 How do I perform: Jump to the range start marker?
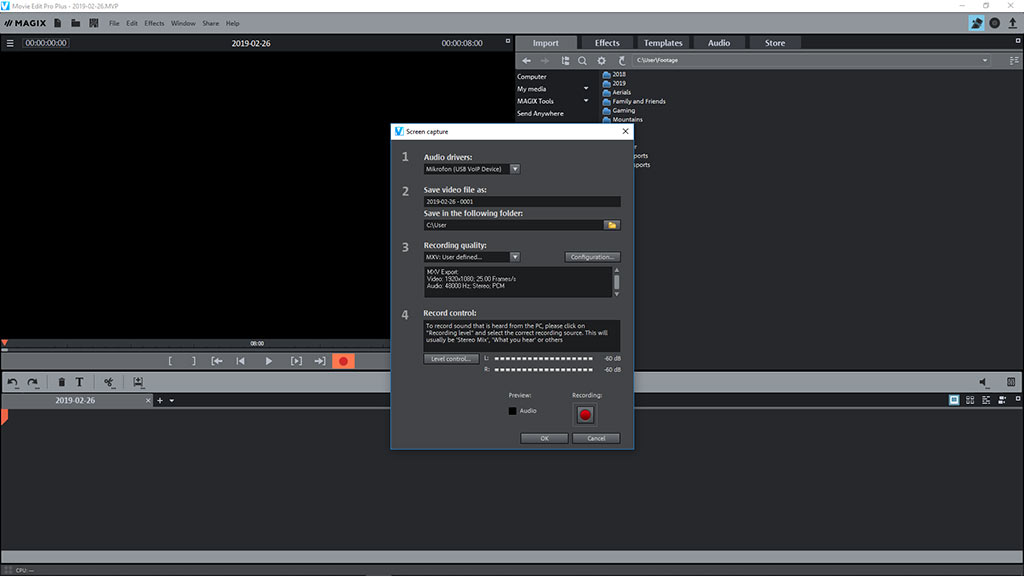pyautogui.click(x=217, y=361)
